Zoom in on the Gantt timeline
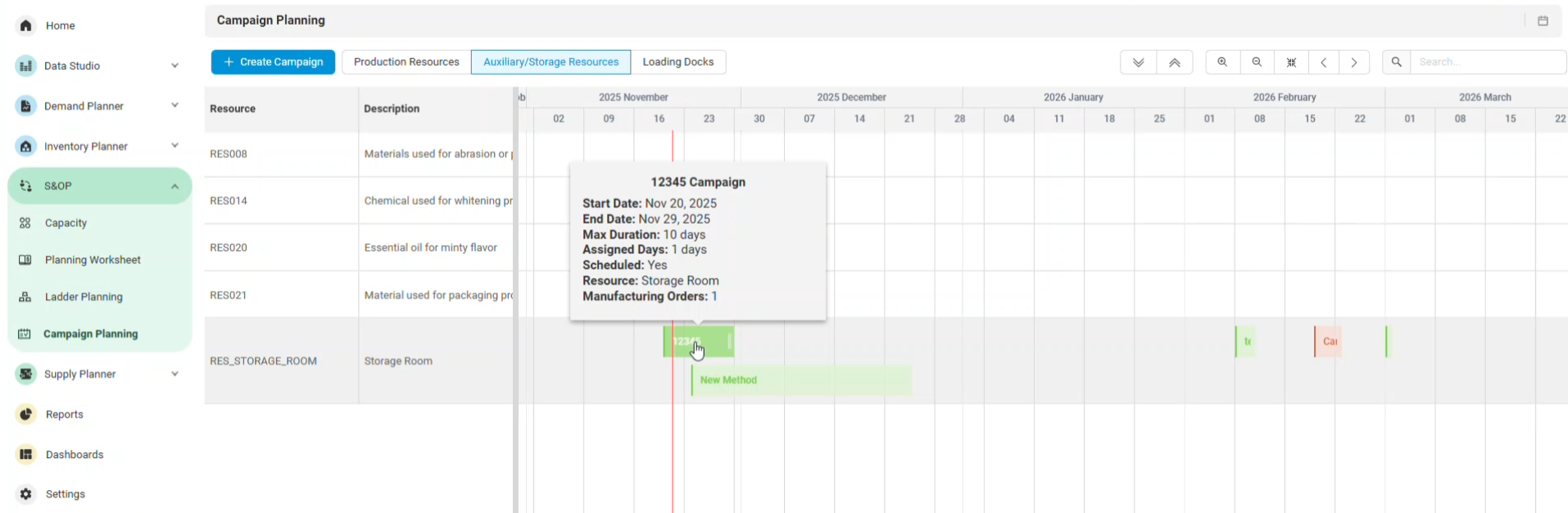This screenshot has width=1568, height=513. point(1222,62)
